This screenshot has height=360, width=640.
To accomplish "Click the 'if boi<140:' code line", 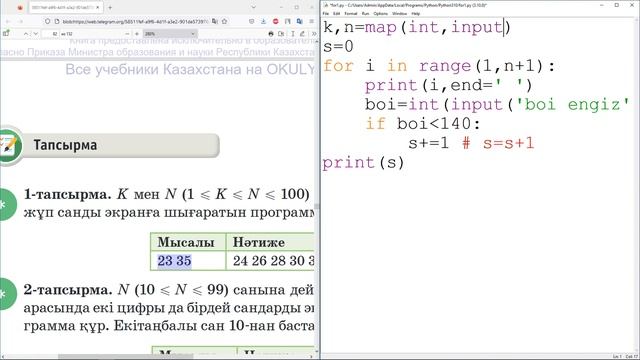I will (423, 124).
